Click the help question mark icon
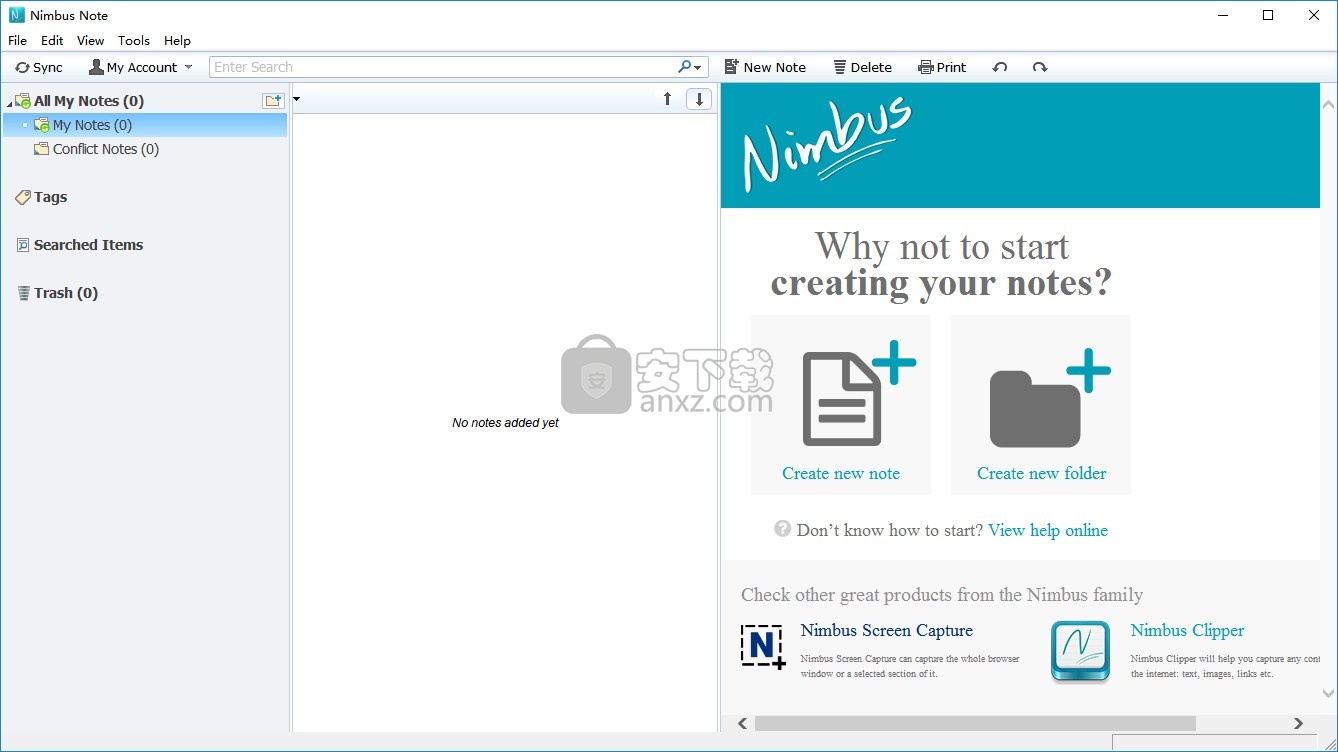Viewport: 1338px width, 752px height. pos(783,529)
